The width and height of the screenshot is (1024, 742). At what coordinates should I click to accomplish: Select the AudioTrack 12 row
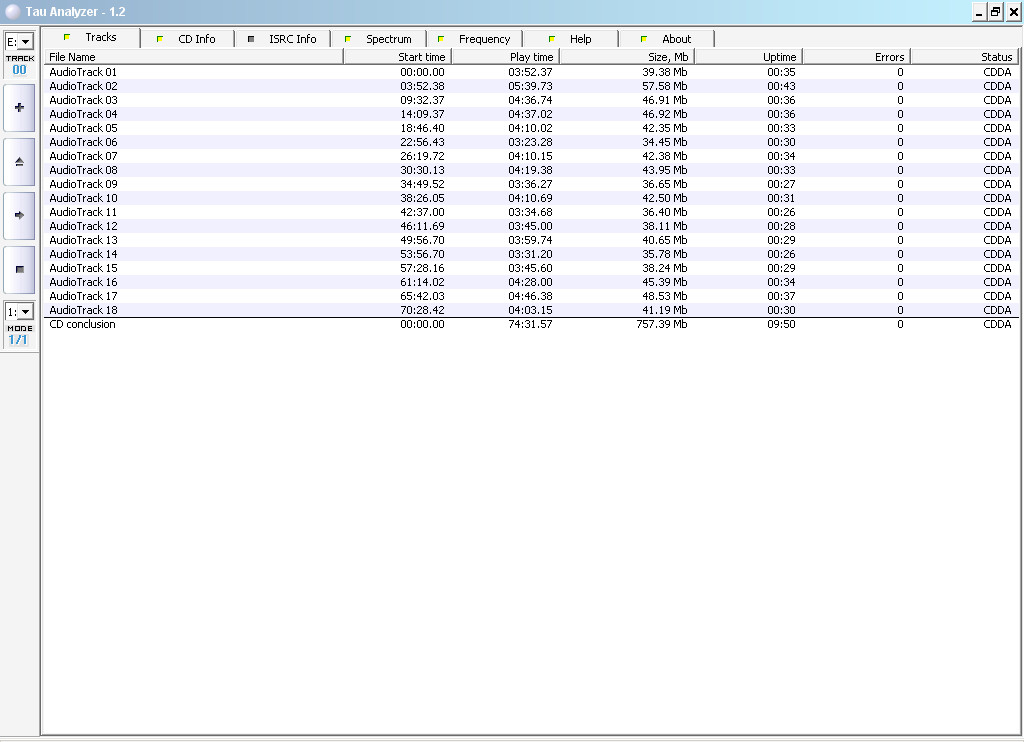(x=531, y=227)
